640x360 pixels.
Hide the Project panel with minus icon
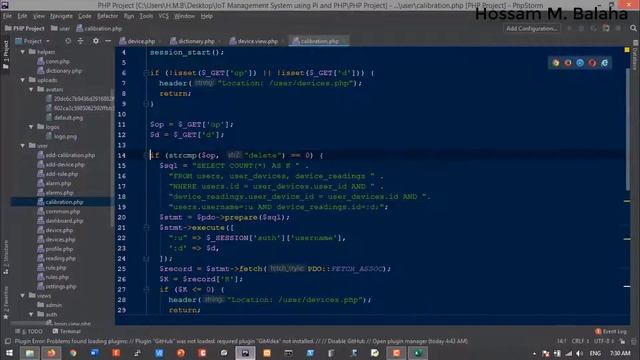tap(108, 41)
